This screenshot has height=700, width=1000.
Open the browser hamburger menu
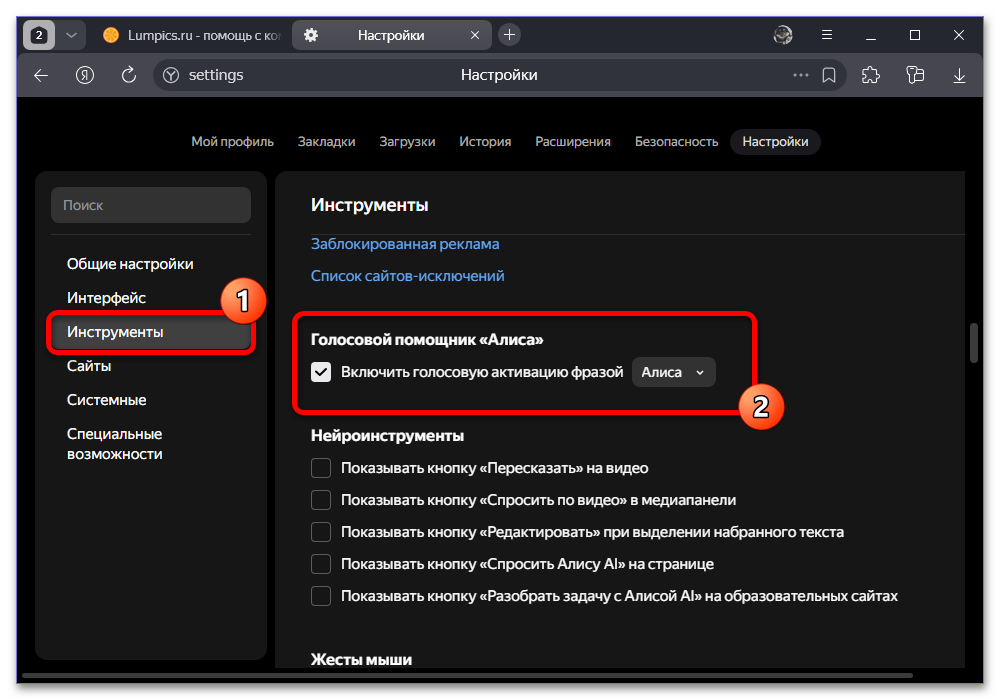pos(827,35)
